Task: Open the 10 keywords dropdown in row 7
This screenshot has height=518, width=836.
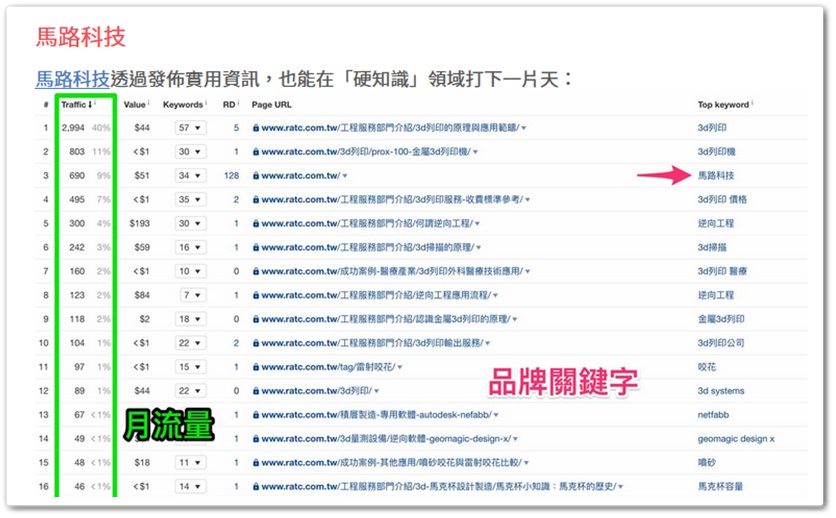Action: (190, 272)
